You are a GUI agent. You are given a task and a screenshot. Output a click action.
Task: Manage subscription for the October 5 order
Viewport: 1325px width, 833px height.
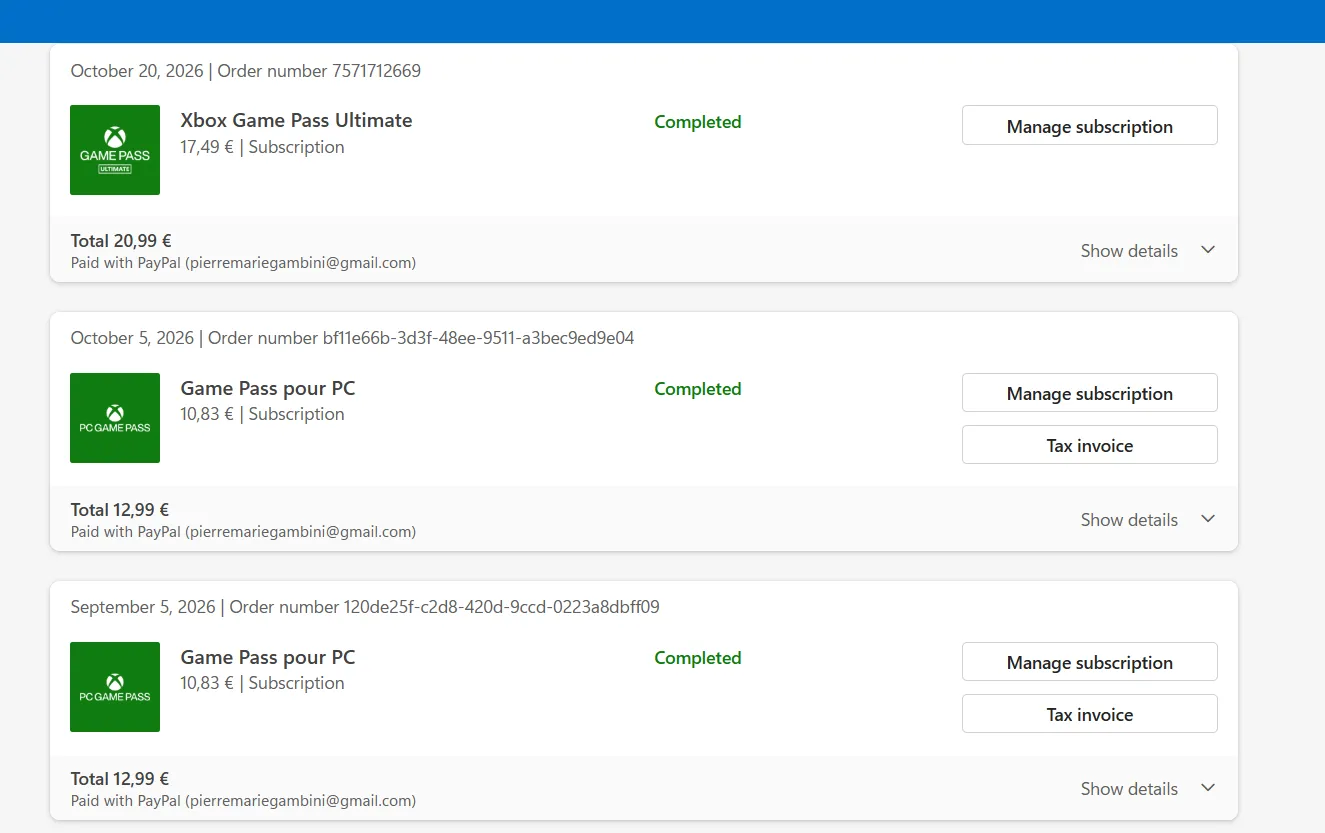point(1090,393)
